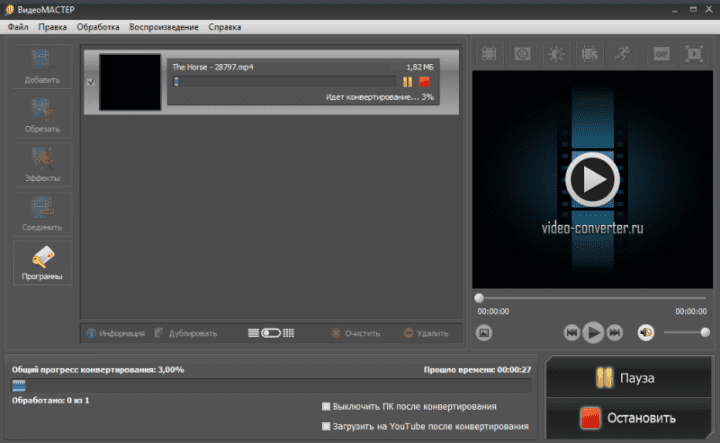Image resolution: width=720 pixels, height=443 pixels.
Task: Stop conversion with red square in file row
Action: 425,82
